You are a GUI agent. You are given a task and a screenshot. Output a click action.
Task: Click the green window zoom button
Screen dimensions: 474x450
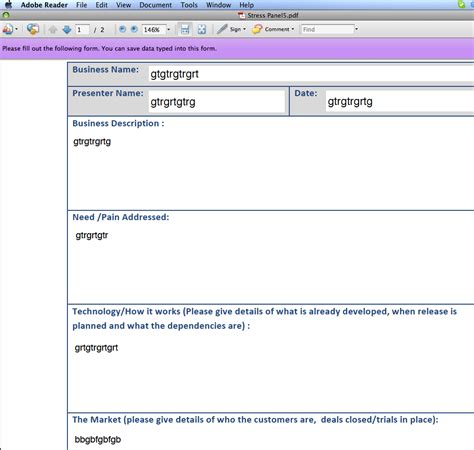pyautogui.click(x=6, y=15)
